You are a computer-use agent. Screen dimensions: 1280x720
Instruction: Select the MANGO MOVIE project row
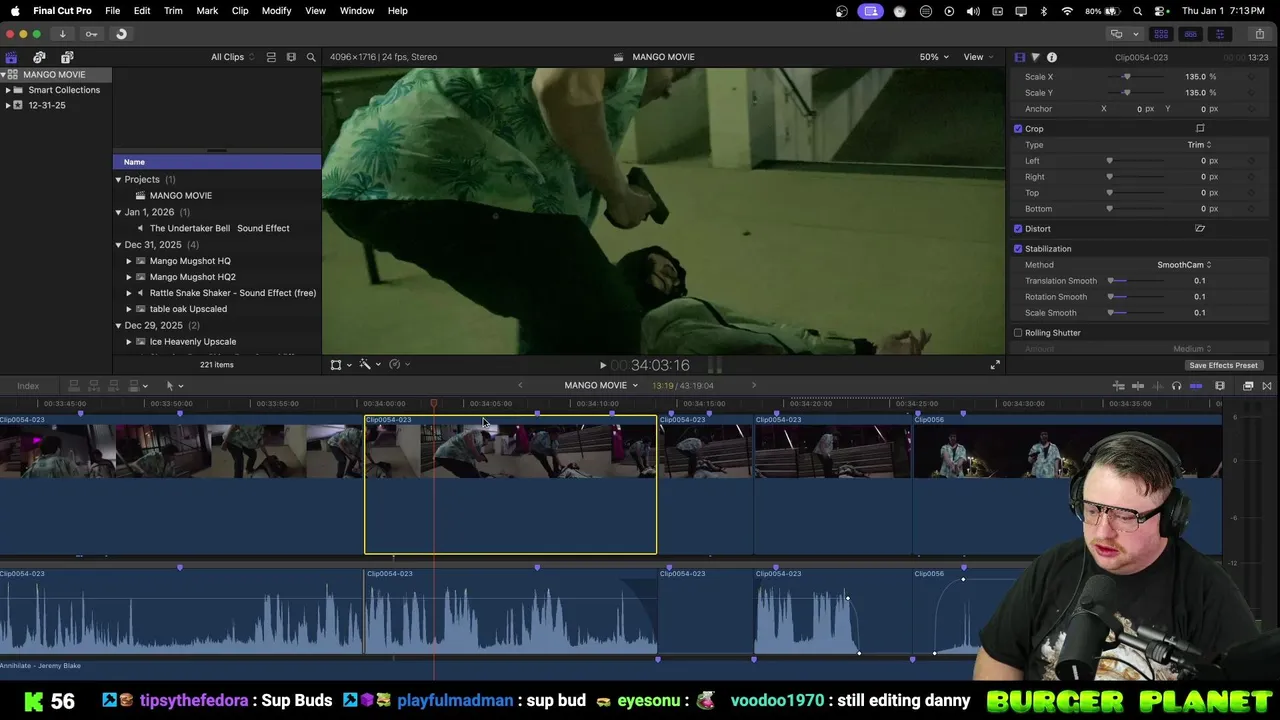pyautogui.click(x=217, y=196)
